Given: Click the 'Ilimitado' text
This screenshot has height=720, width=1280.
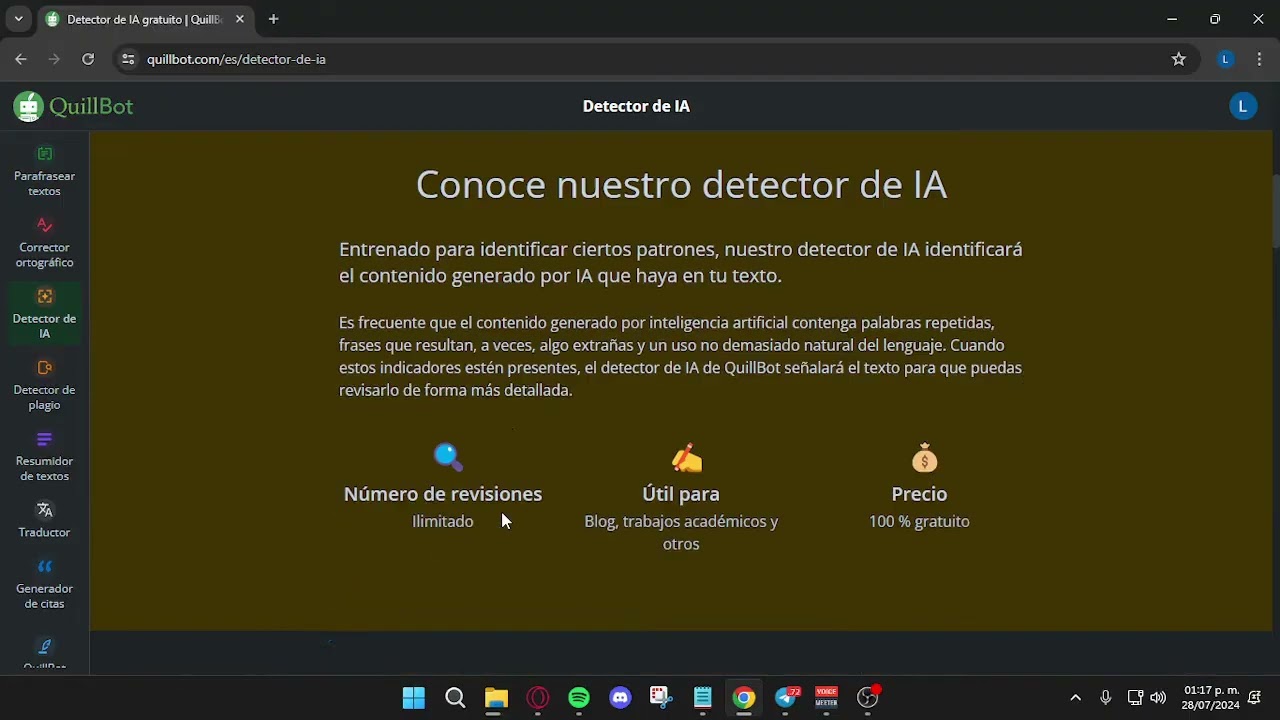Looking at the screenshot, I should [x=443, y=521].
